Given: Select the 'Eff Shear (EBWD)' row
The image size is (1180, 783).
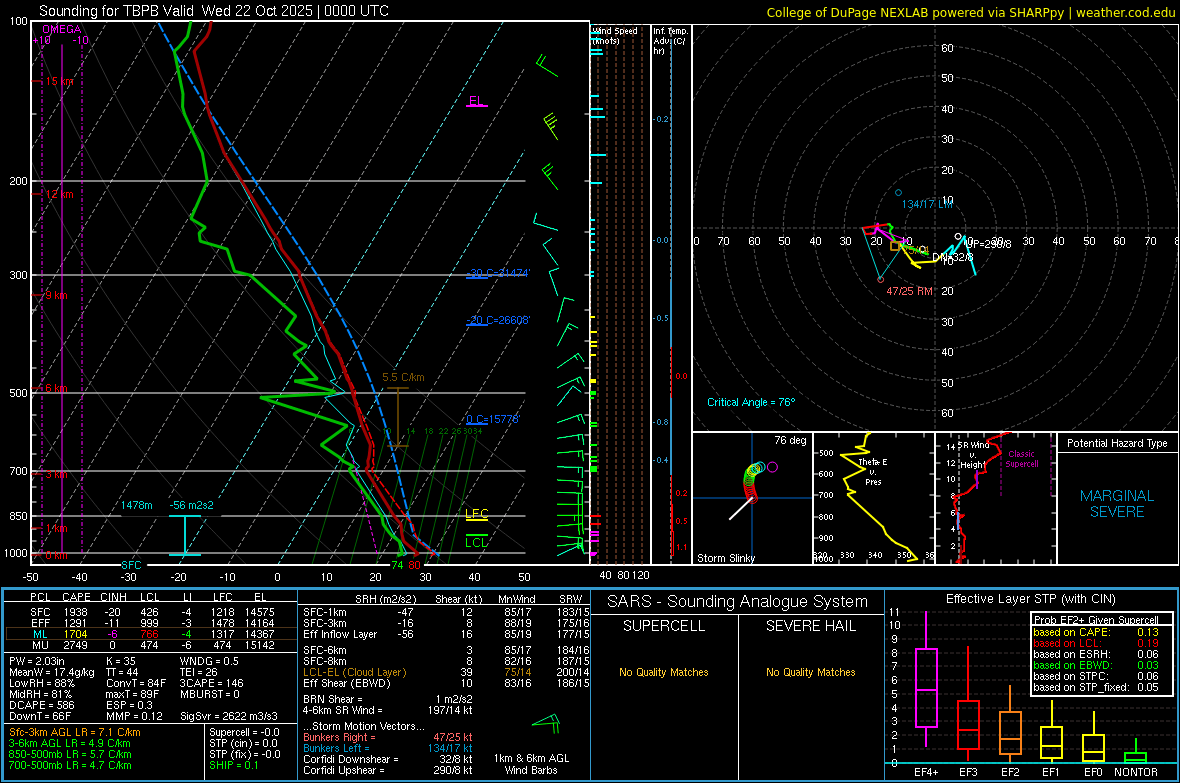Looking at the screenshot, I should [x=446, y=683].
